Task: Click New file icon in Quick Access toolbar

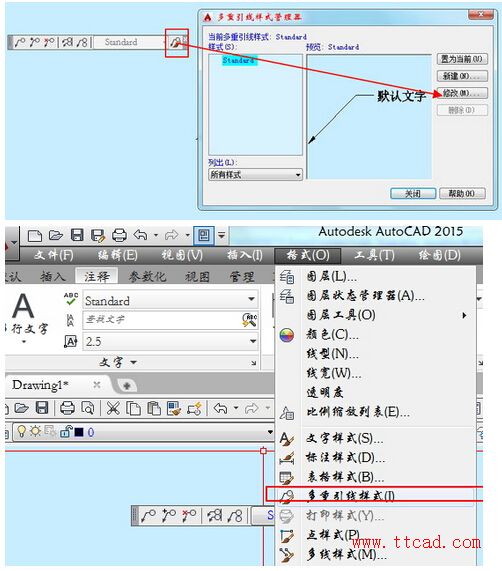Action: (35, 236)
